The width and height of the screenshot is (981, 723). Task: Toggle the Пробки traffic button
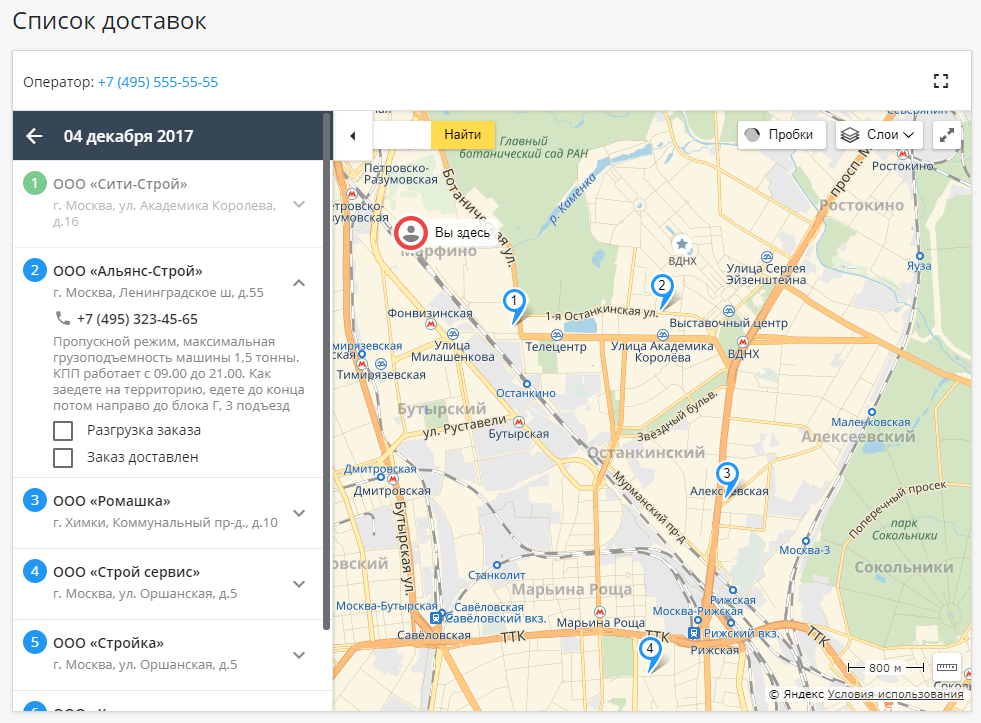pos(781,135)
